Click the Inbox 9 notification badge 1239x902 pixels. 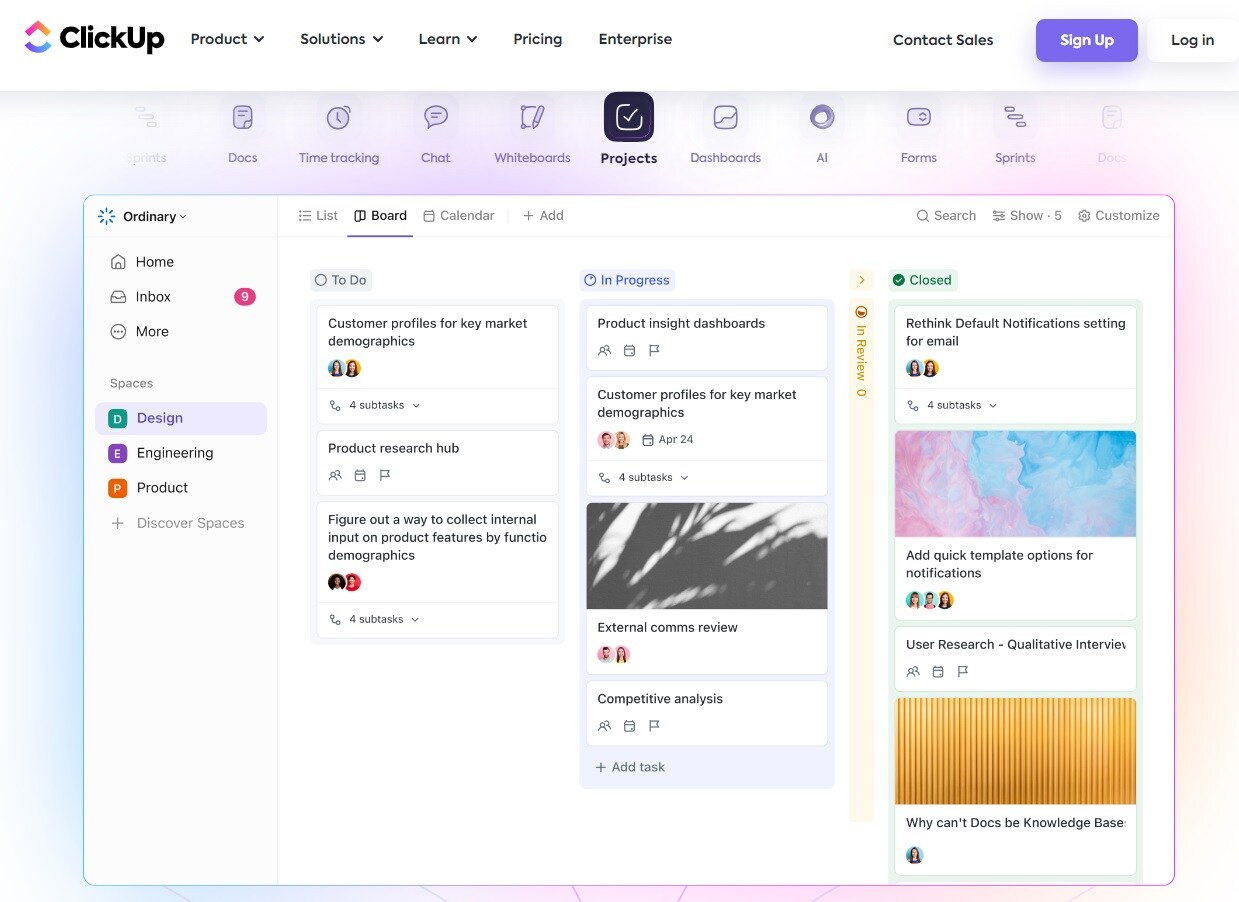click(245, 297)
